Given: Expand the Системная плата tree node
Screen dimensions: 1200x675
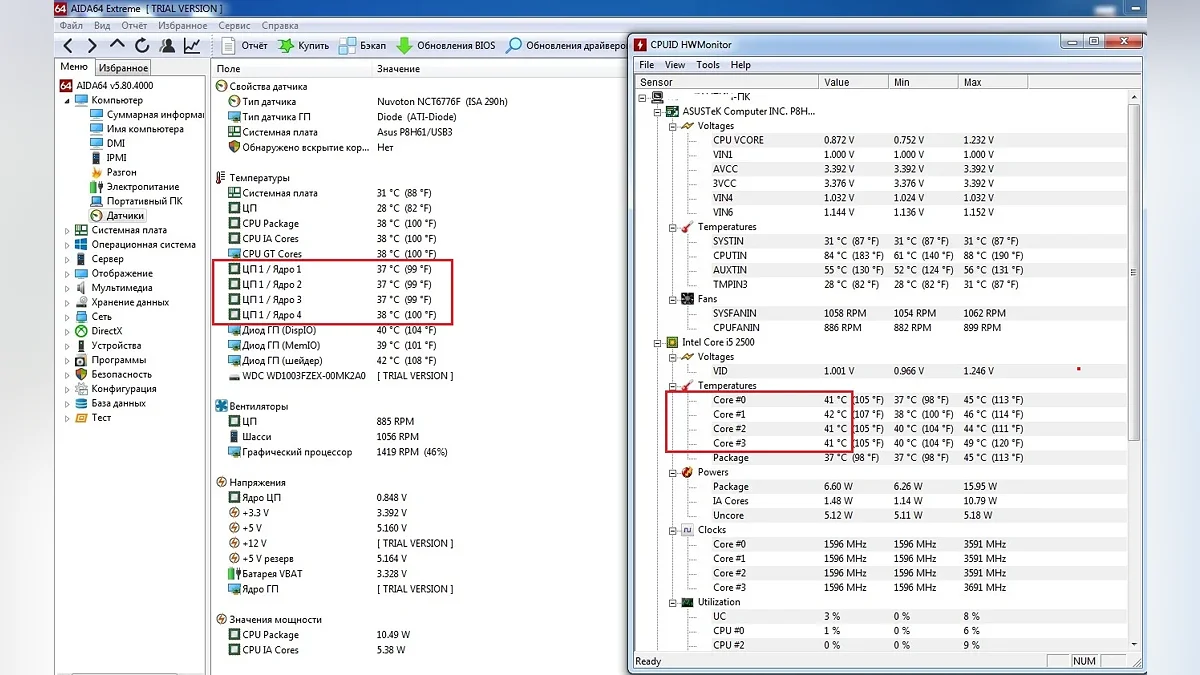Looking at the screenshot, I should [68, 230].
